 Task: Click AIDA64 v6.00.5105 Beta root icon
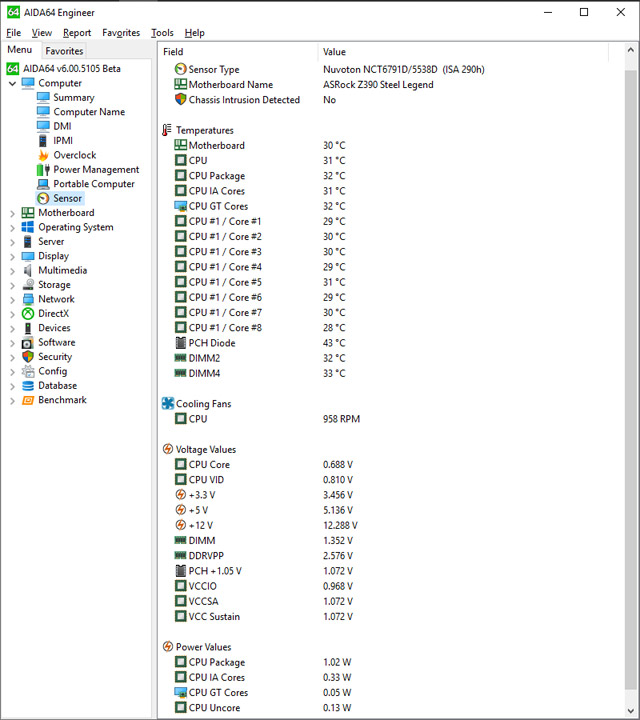point(13,69)
